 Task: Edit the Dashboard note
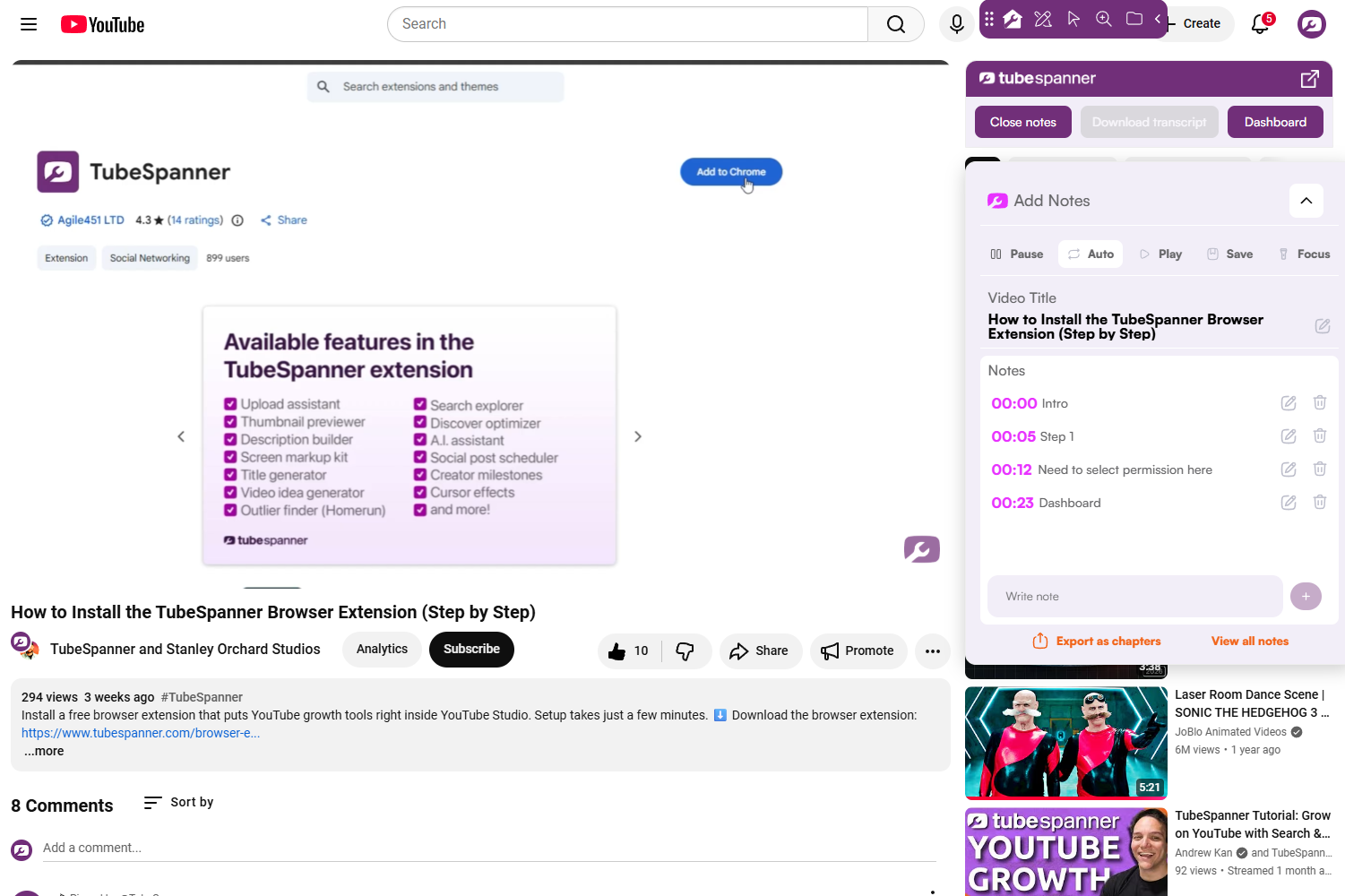point(1289,503)
